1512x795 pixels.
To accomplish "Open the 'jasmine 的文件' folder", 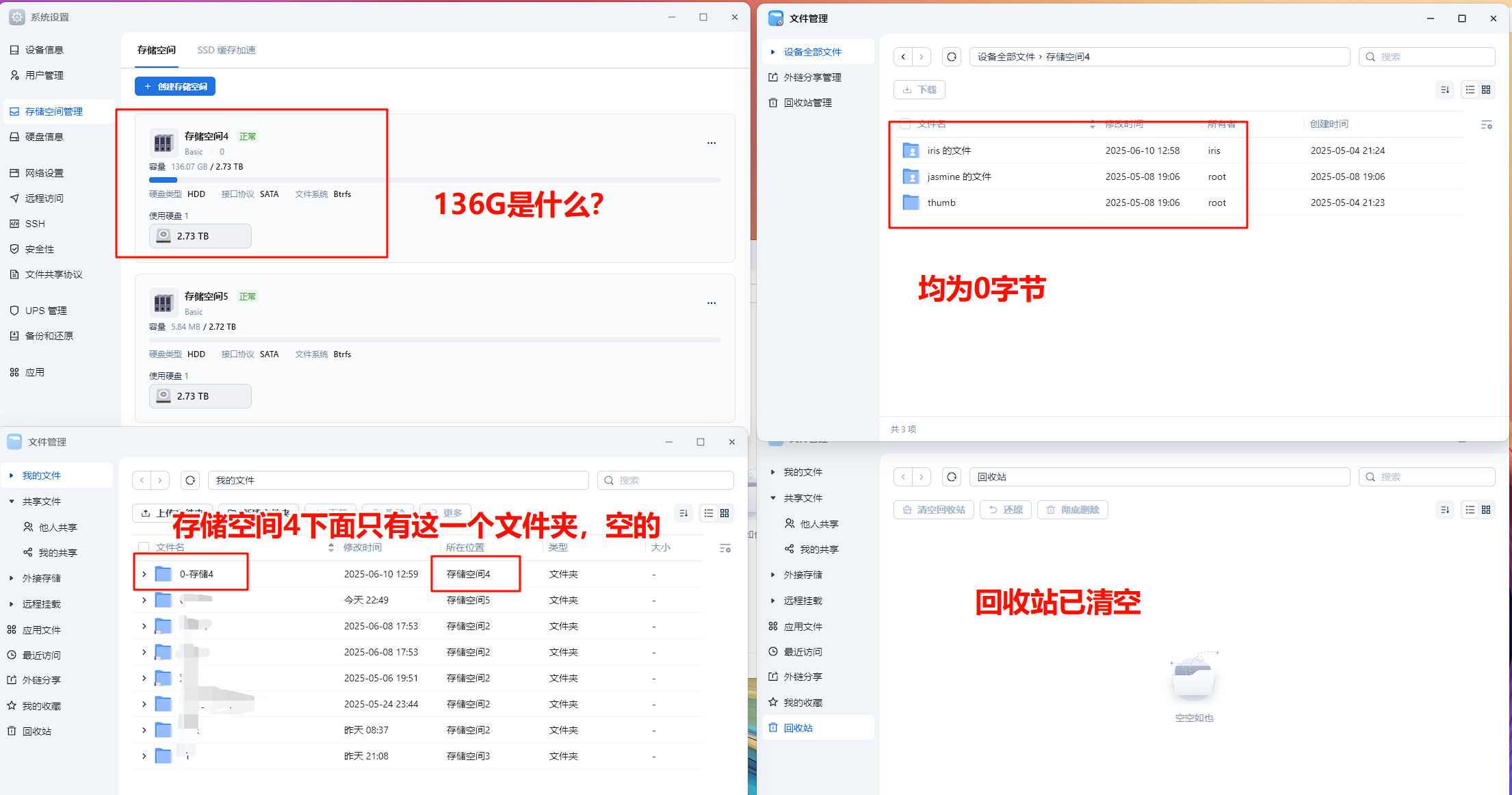I will click(959, 177).
